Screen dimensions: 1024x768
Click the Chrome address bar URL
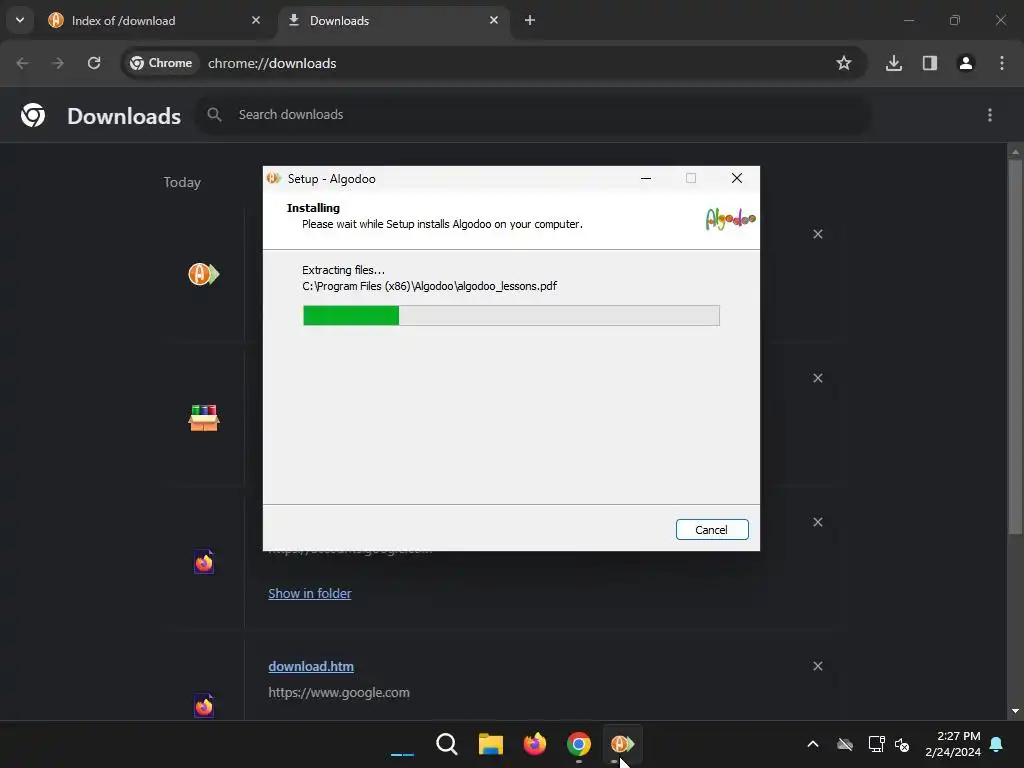[272, 63]
